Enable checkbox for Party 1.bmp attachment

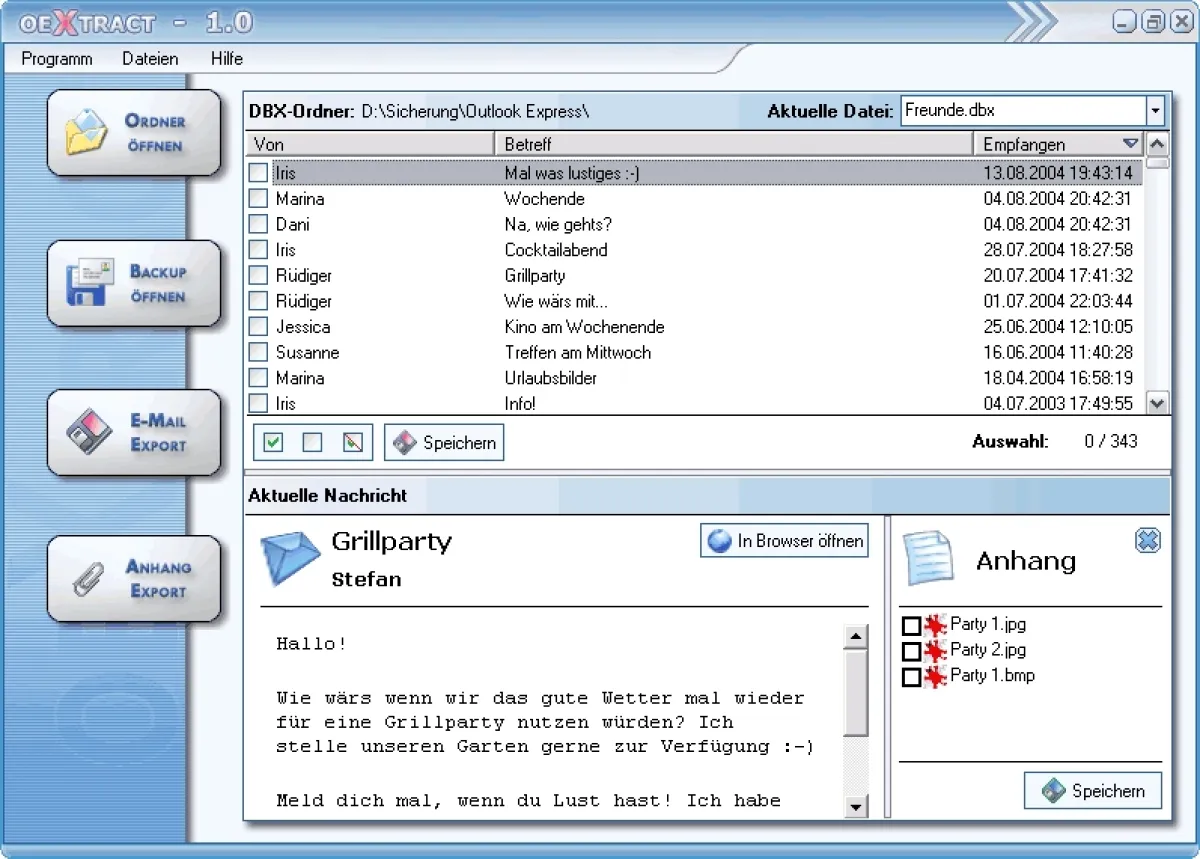point(911,677)
